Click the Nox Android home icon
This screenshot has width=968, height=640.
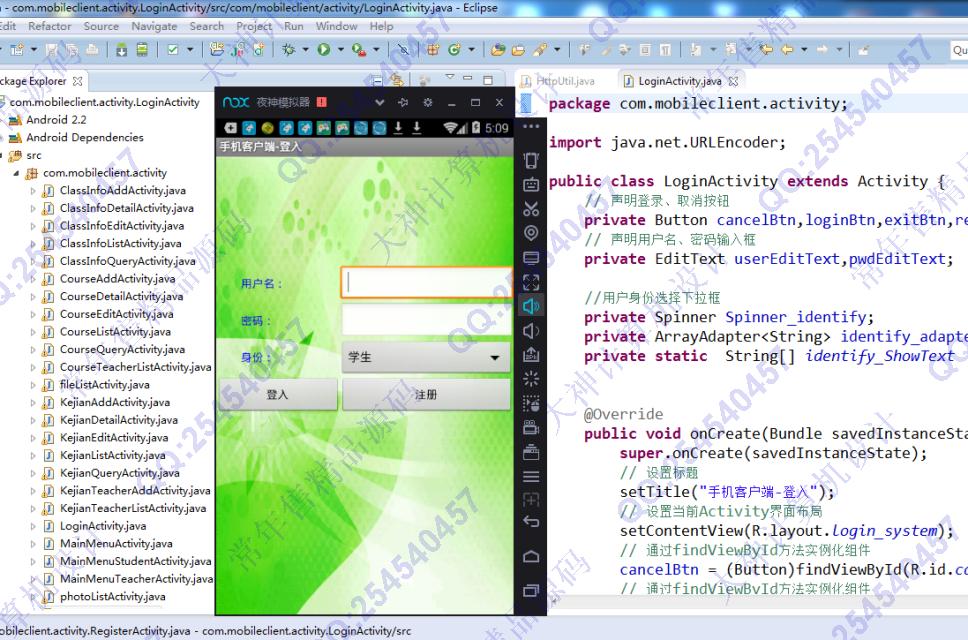click(531, 557)
